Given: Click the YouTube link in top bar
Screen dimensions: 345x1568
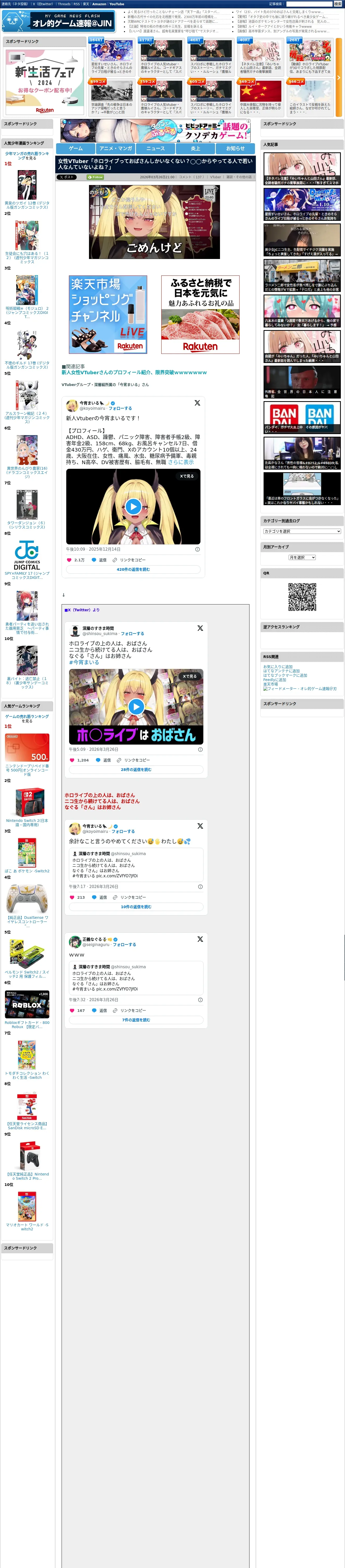Looking at the screenshot, I should [117, 4].
